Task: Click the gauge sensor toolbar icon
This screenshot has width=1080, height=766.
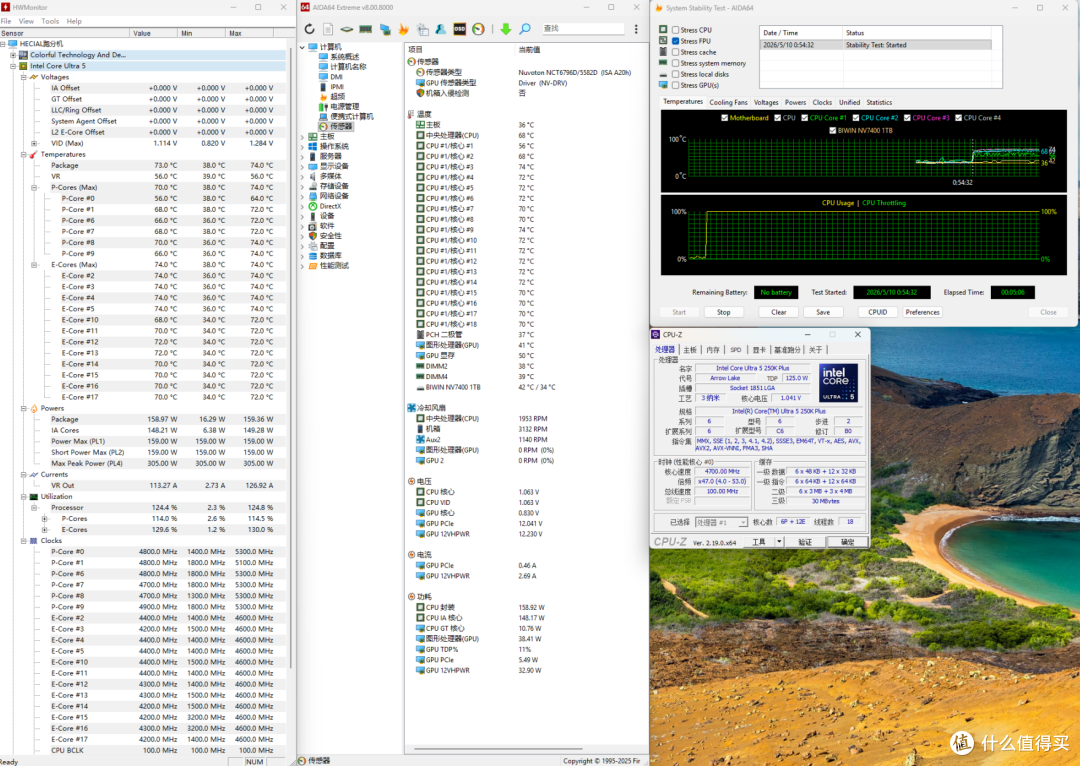Action: 478,29
